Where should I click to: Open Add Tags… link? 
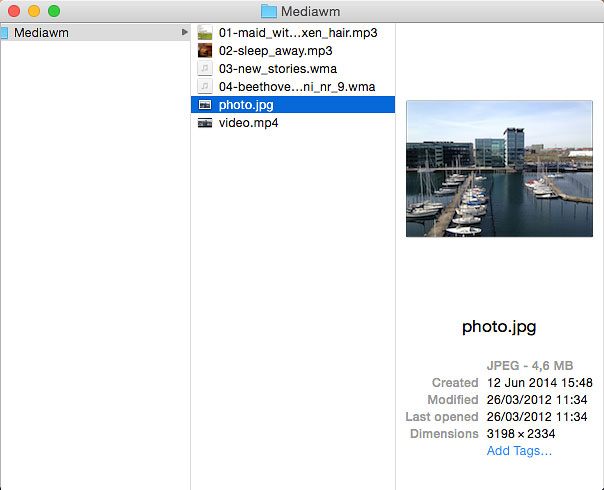[519, 451]
